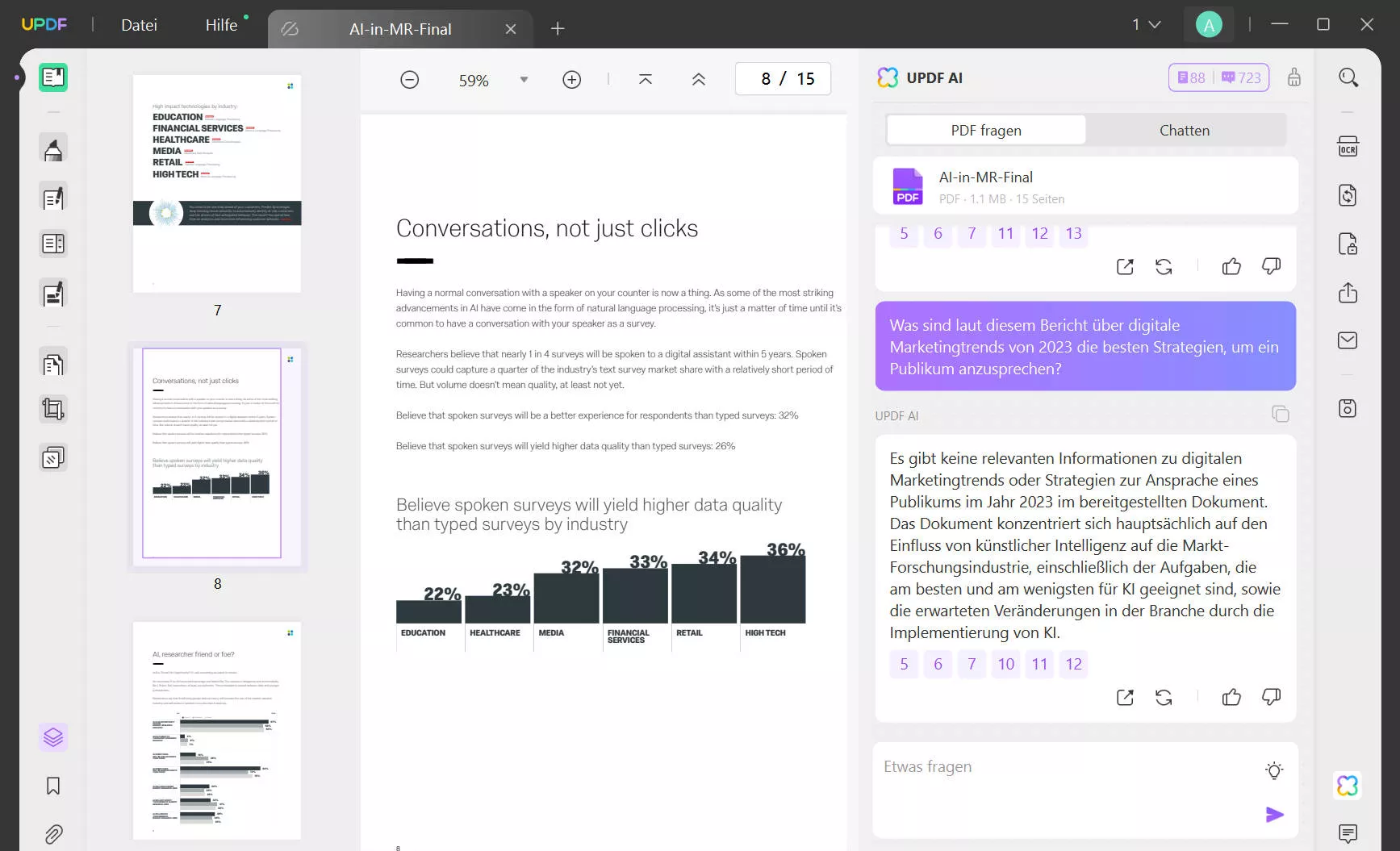
Task: Dislike the last AI answer
Action: tap(1271, 698)
